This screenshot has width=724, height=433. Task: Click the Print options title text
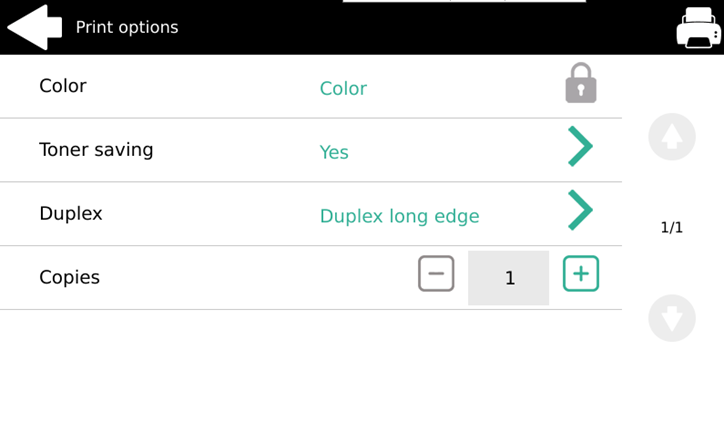click(127, 27)
